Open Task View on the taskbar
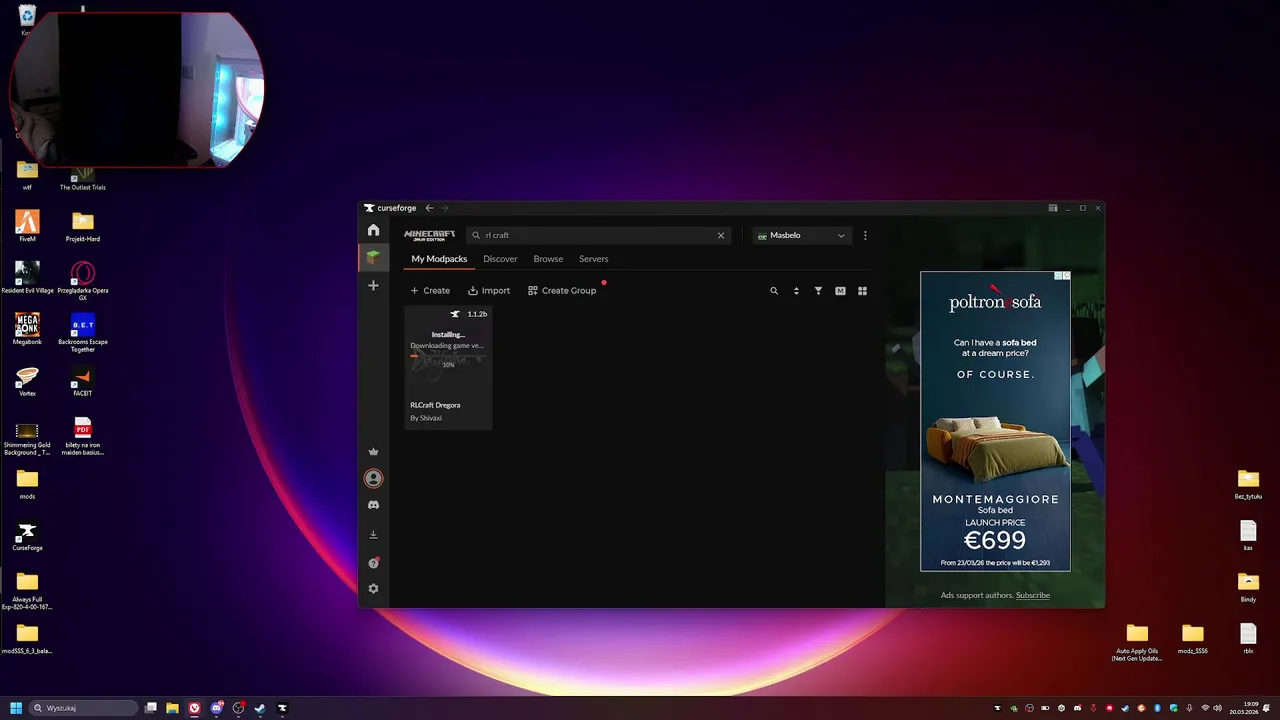The width and height of the screenshot is (1280, 720). coord(151,708)
